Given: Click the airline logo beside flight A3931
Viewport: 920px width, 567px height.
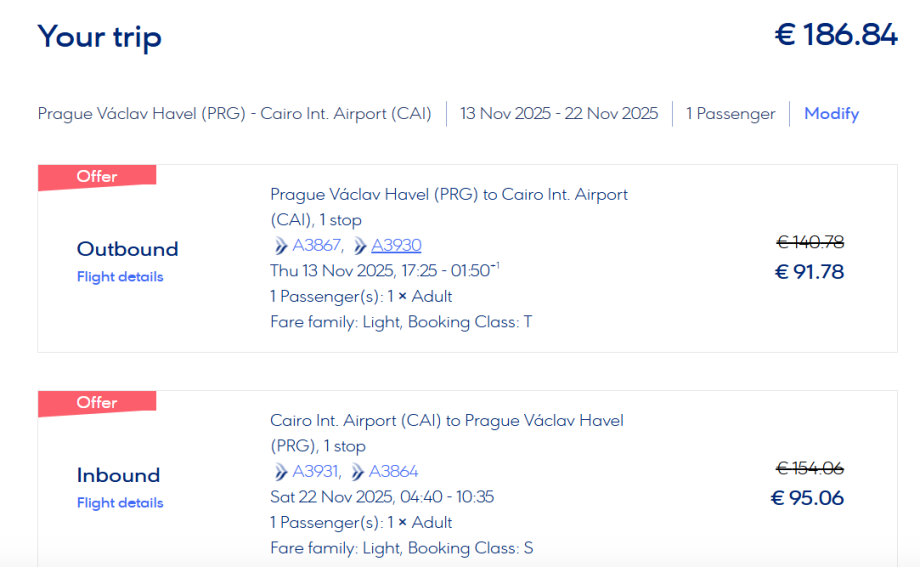Looking at the screenshot, I should click(279, 472).
